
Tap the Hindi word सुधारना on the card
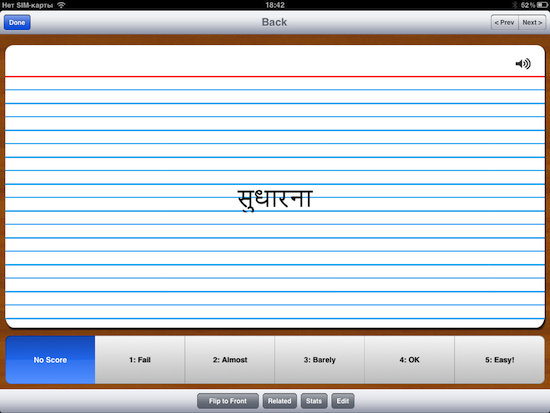(x=275, y=199)
